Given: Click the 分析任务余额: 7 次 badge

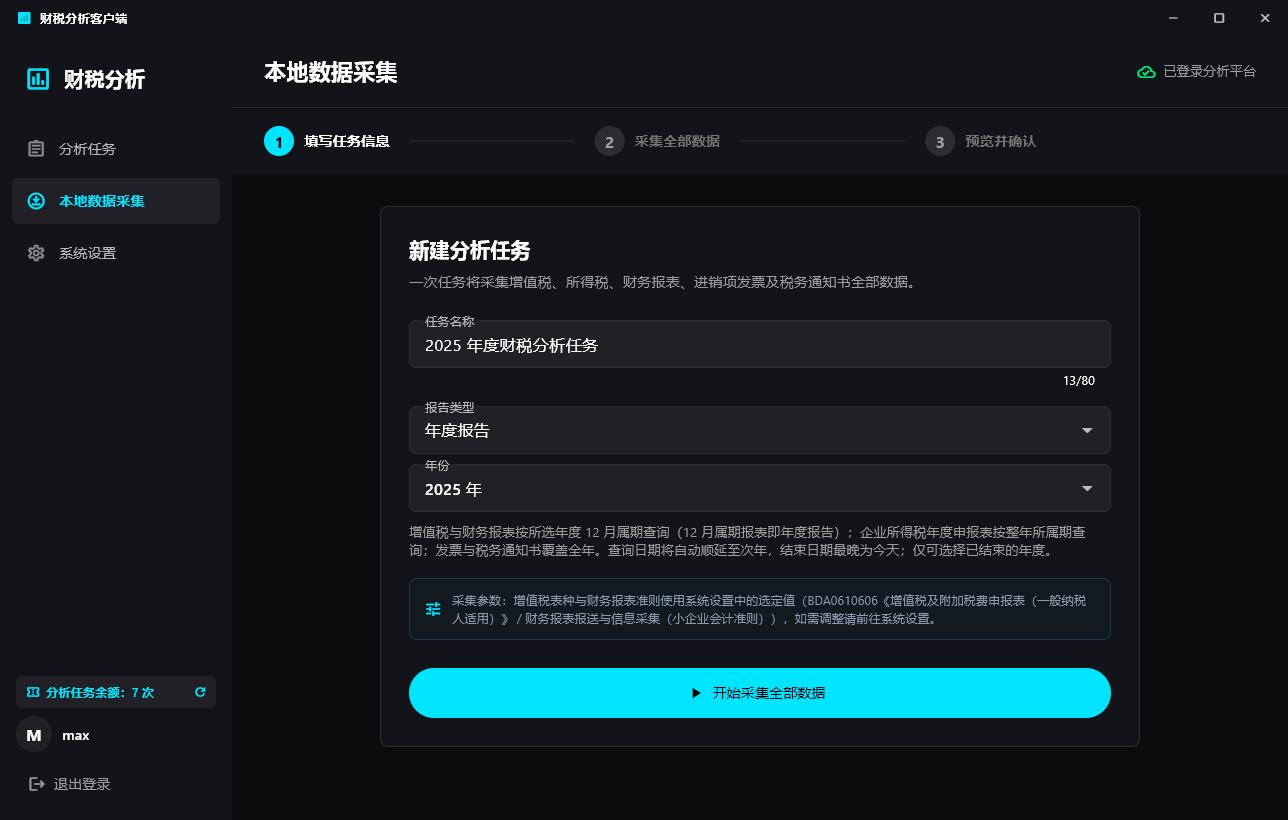Looking at the screenshot, I should pos(116,692).
